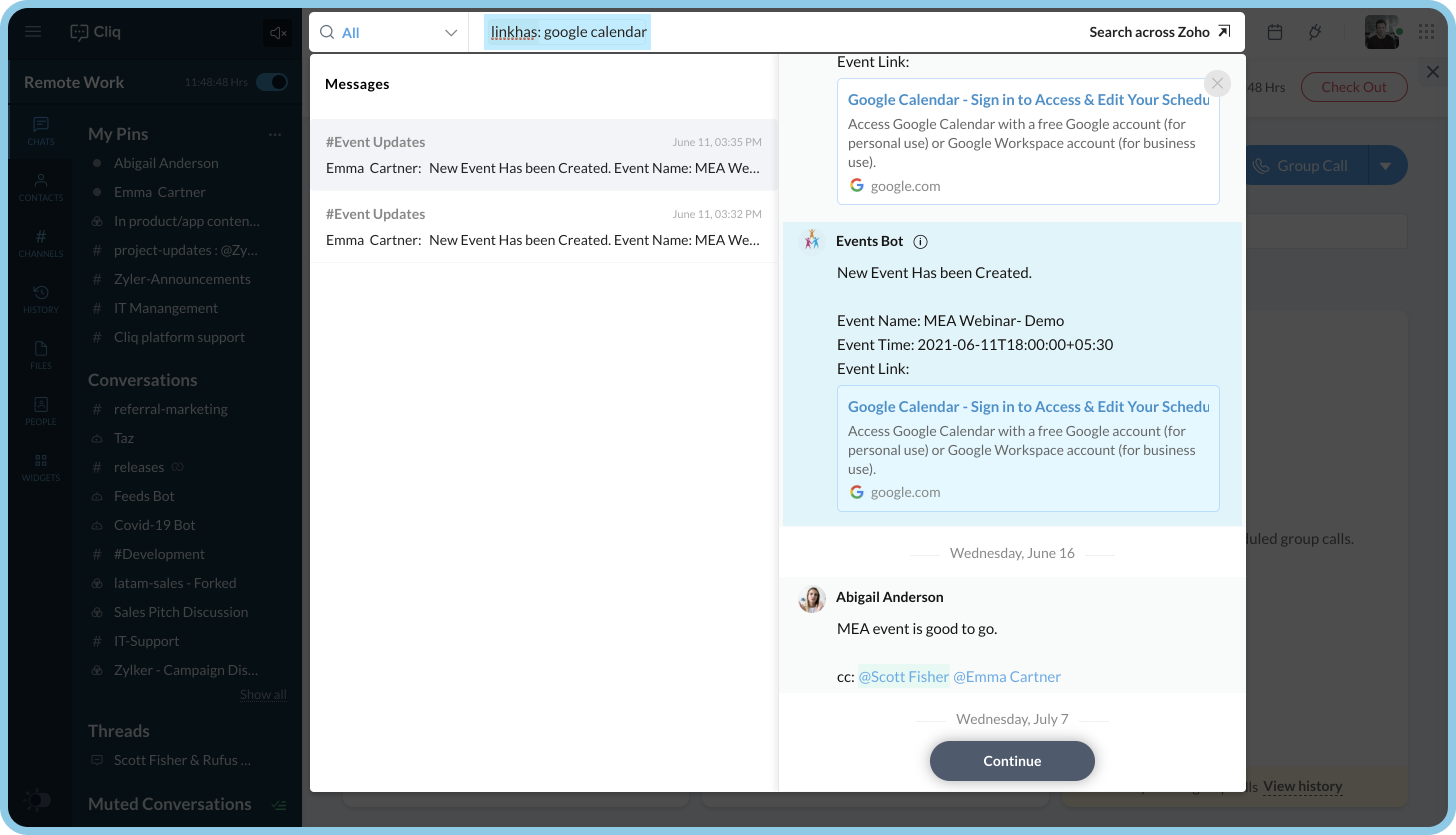1456x835 pixels.
Task: Select the June 11, 03:35 PM search result
Action: point(543,155)
